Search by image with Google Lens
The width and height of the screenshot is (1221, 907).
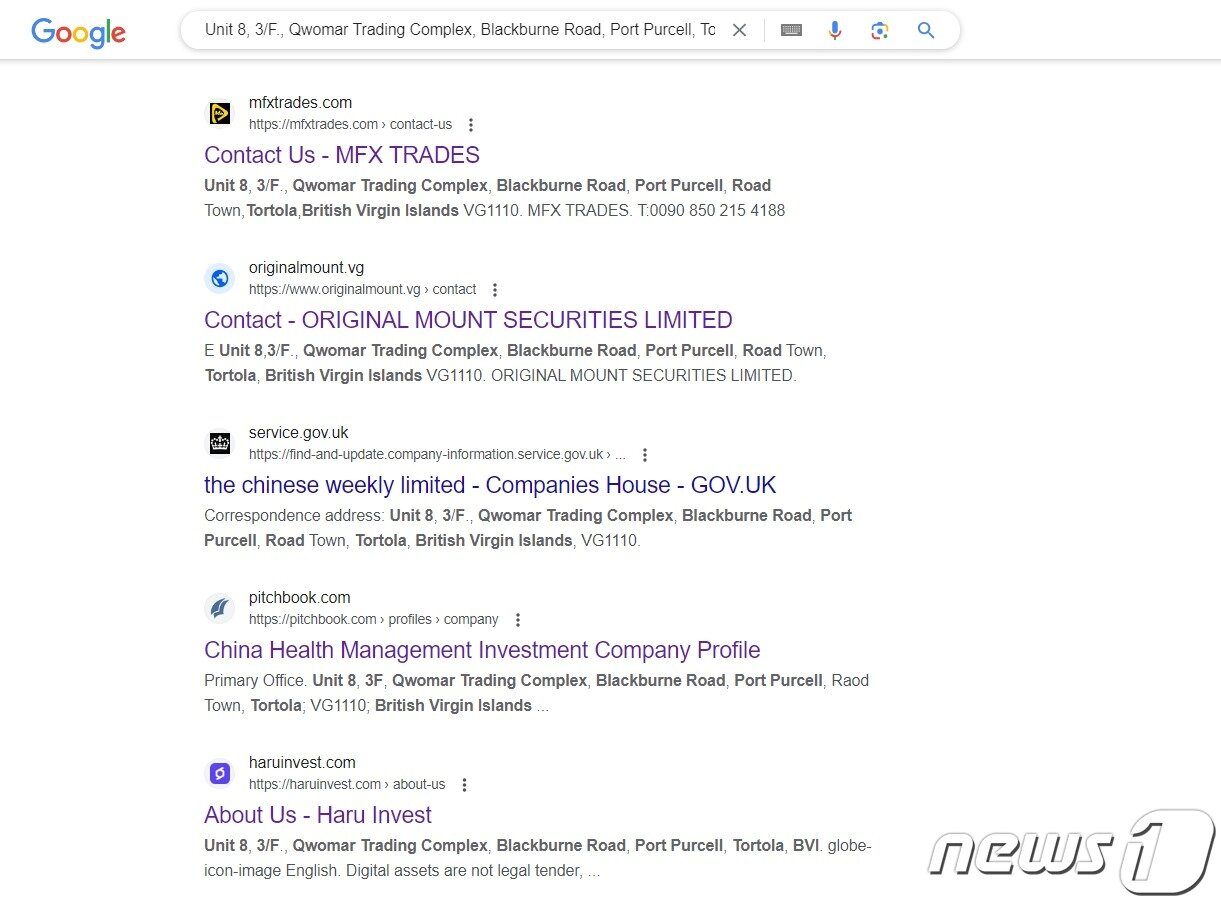point(879,30)
